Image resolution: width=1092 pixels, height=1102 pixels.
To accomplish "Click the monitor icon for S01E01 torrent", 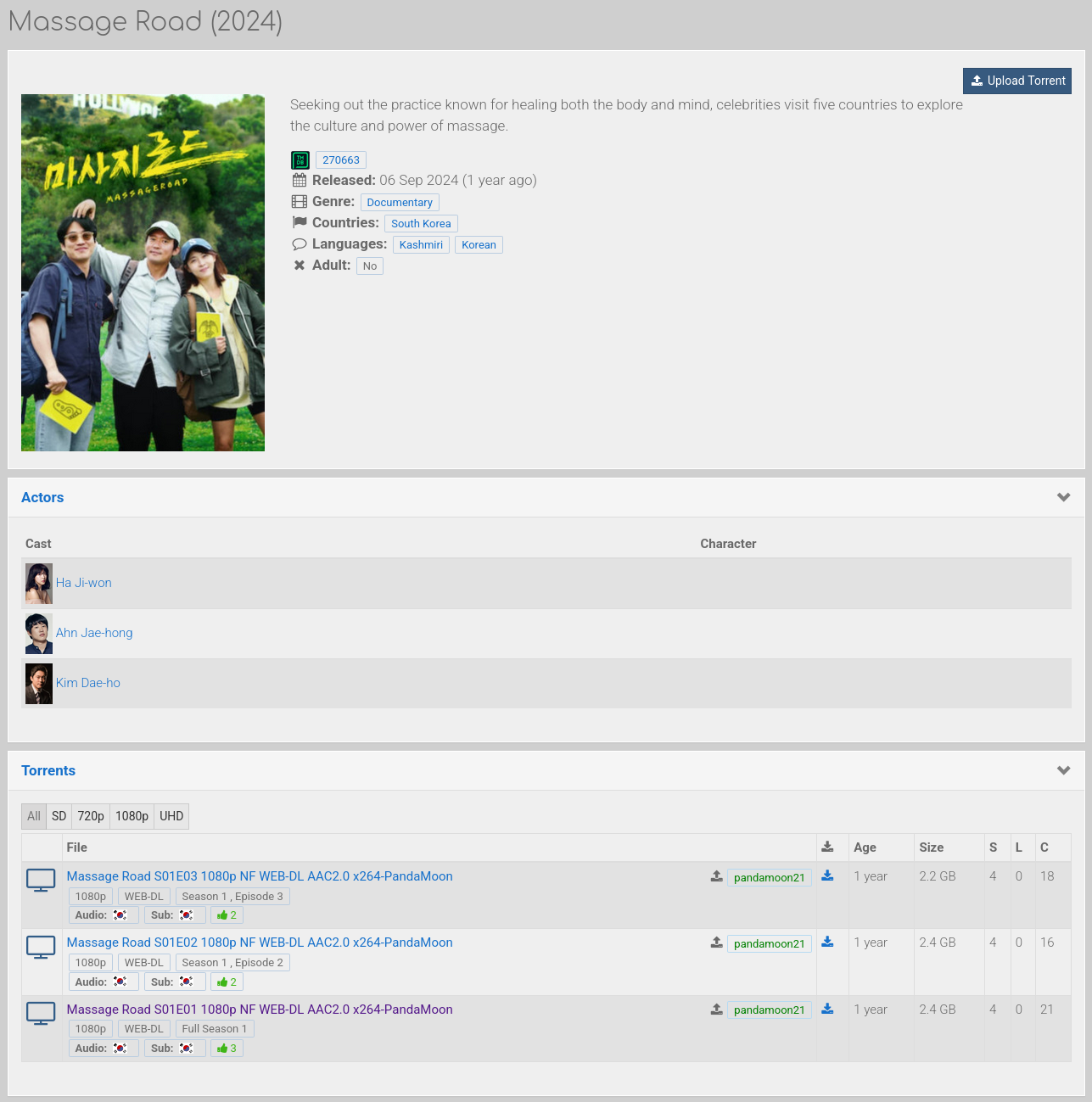I will click(x=41, y=1013).
